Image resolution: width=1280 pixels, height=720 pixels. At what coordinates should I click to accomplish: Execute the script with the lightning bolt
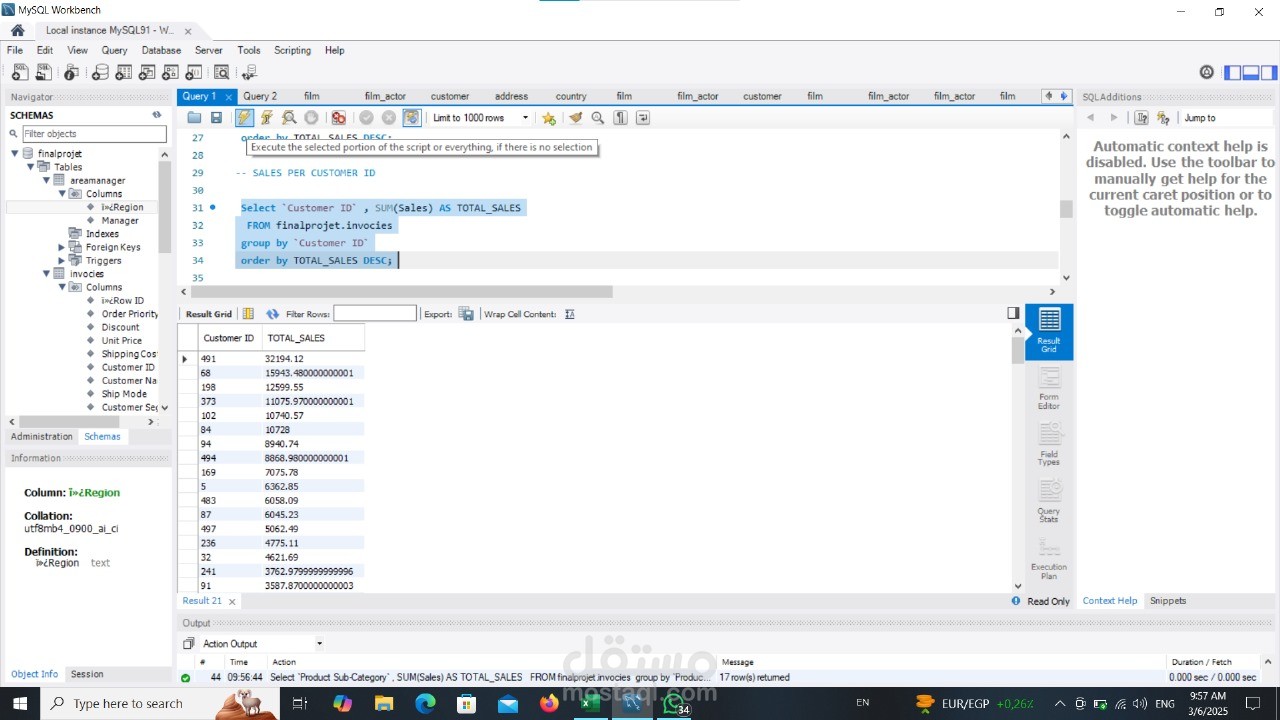tap(245, 118)
